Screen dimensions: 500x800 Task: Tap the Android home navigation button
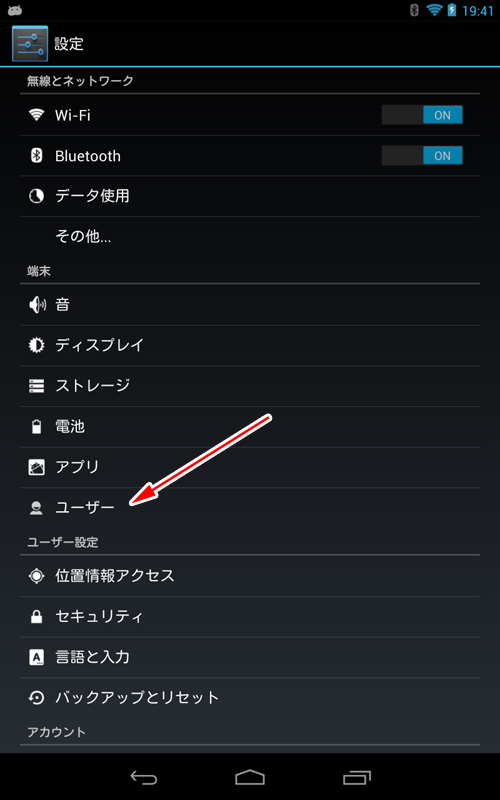pyautogui.click(x=250, y=777)
